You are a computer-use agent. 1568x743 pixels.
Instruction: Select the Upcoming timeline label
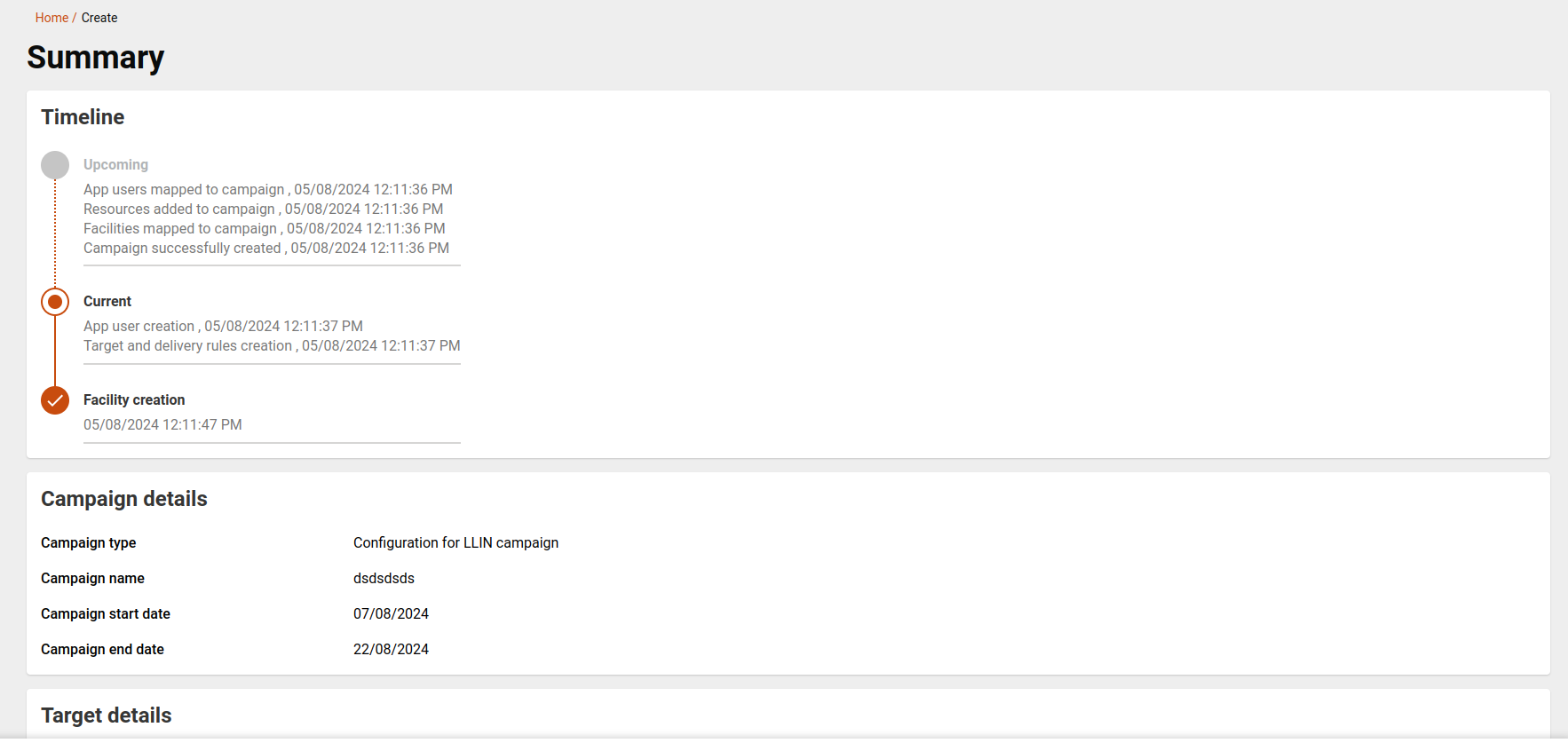115,165
